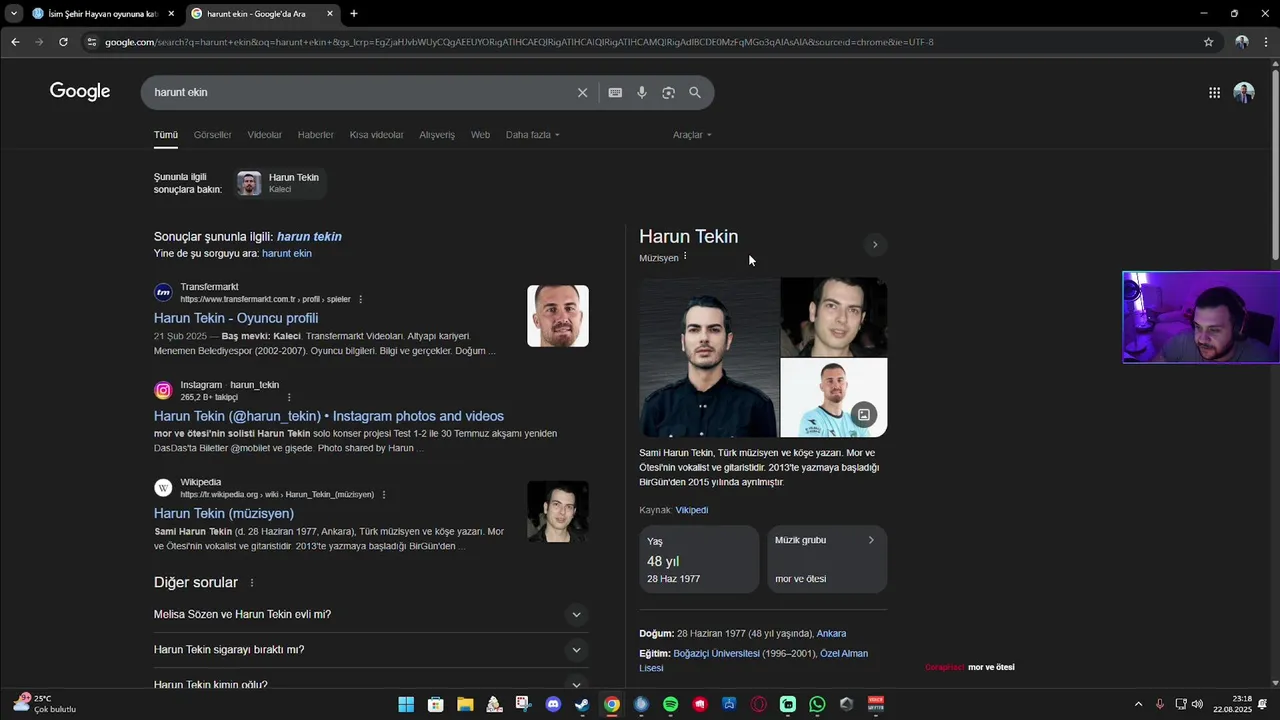
Task: Show hidden system tray icons
Action: pyautogui.click(x=1138, y=704)
